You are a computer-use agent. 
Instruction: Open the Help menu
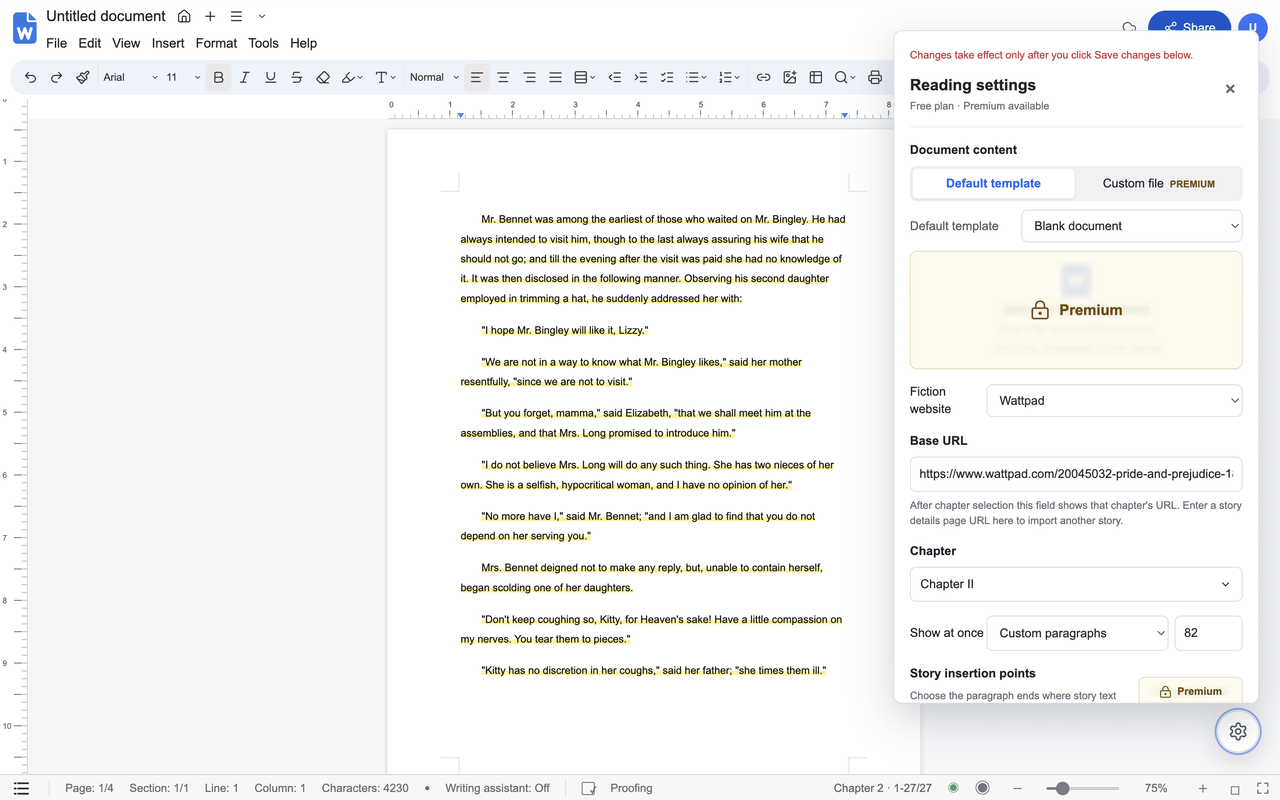303,43
